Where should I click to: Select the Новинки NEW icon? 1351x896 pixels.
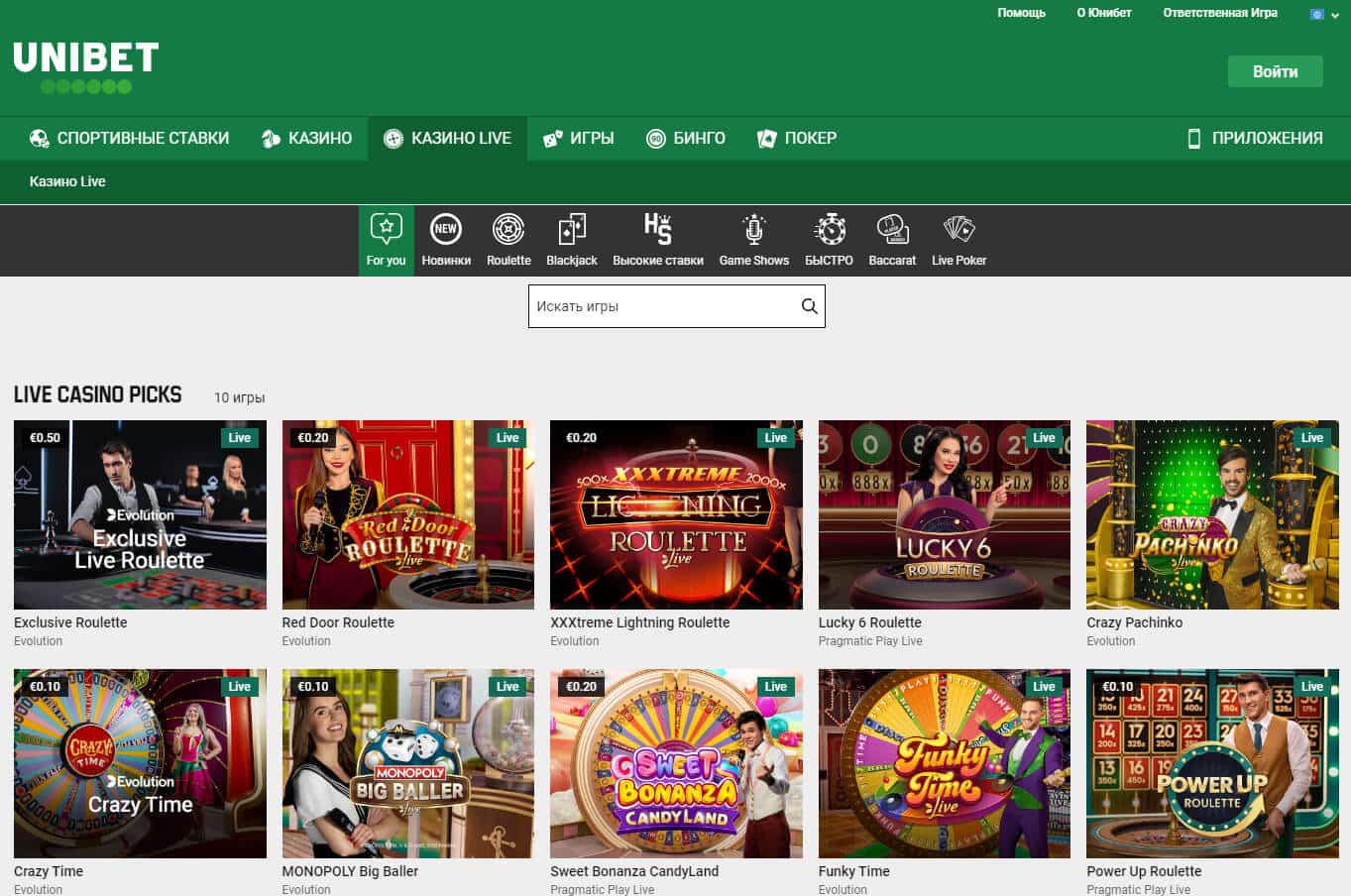tap(446, 230)
